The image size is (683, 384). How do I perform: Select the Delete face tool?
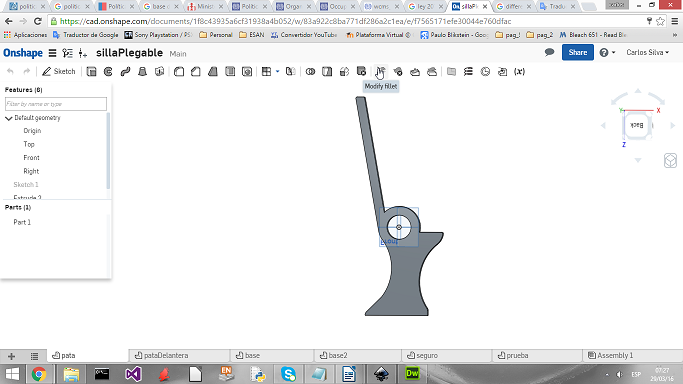[x=398, y=71]
